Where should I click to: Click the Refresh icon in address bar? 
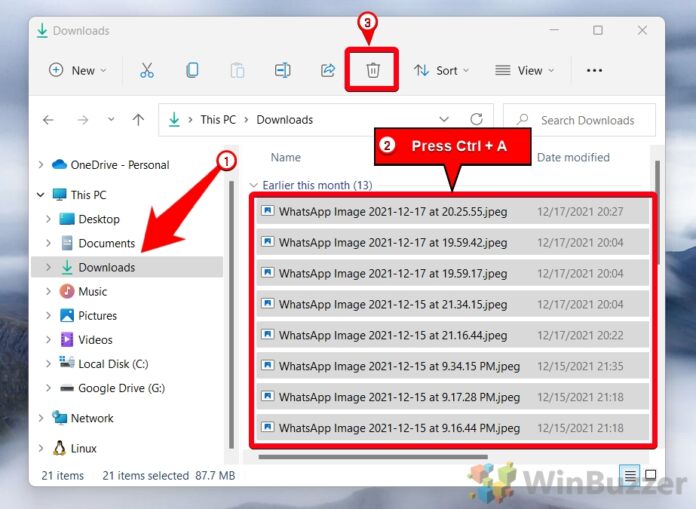[x=476, y=119]
